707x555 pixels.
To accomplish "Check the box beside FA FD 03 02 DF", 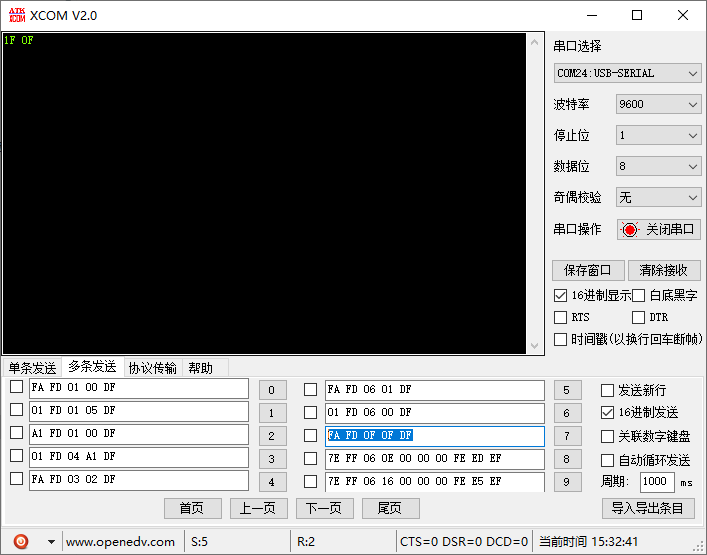I will [17, 479].
